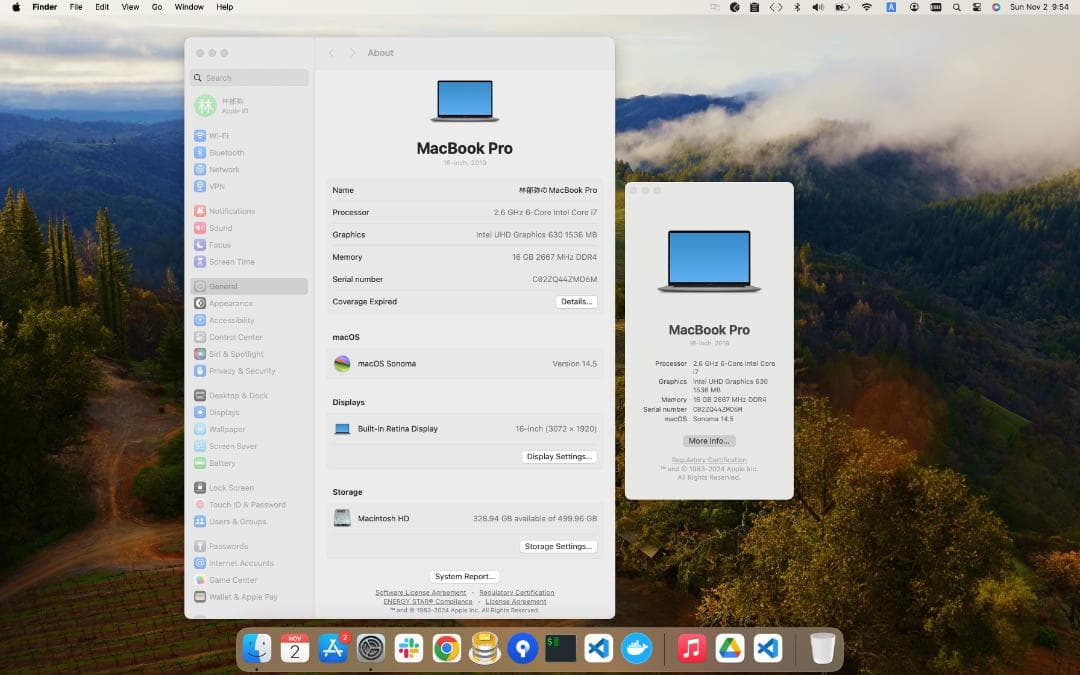Click More Info in the About window
Image resolution: width=1080 pixels, height=675 pixels.
tap(709, 440)
